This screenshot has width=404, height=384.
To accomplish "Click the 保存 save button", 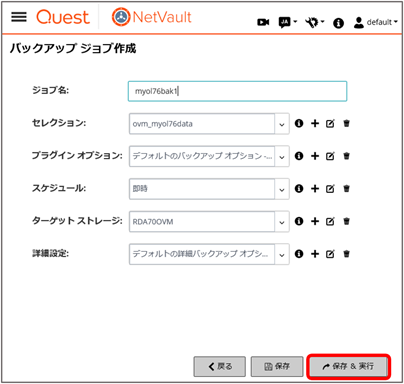I will [x=277, y=366].
